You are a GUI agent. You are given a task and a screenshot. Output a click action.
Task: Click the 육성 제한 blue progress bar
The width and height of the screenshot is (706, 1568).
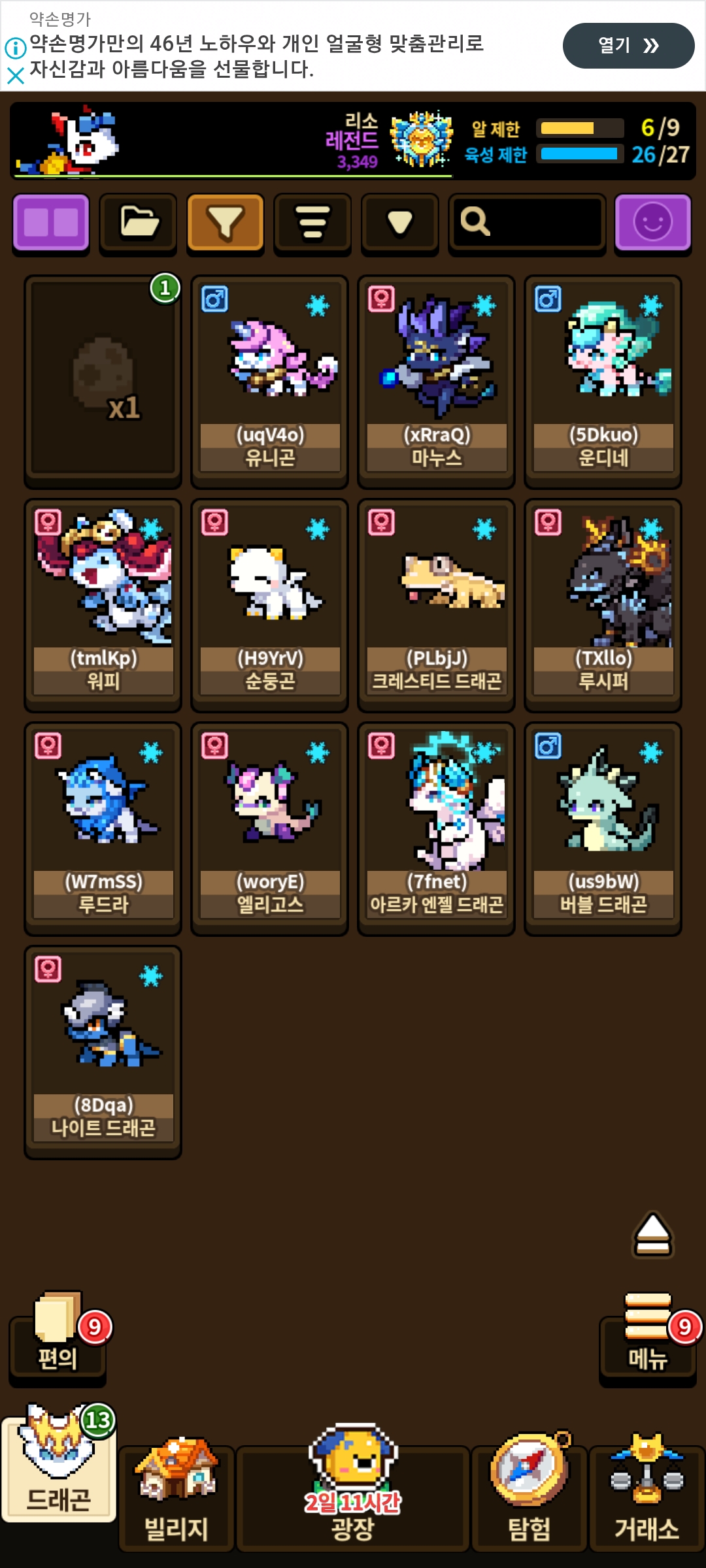pos(579,154)
